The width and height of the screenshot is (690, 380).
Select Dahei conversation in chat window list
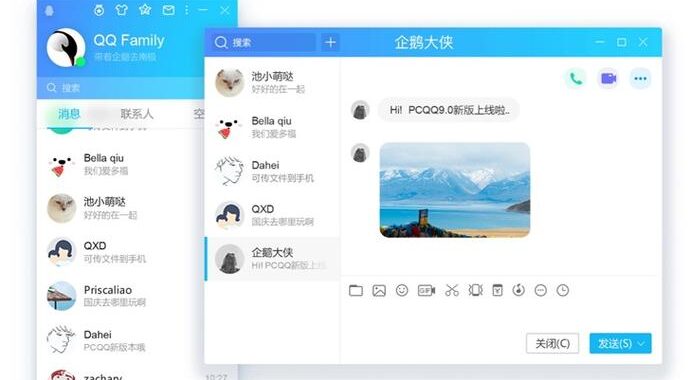coord(272,171)
